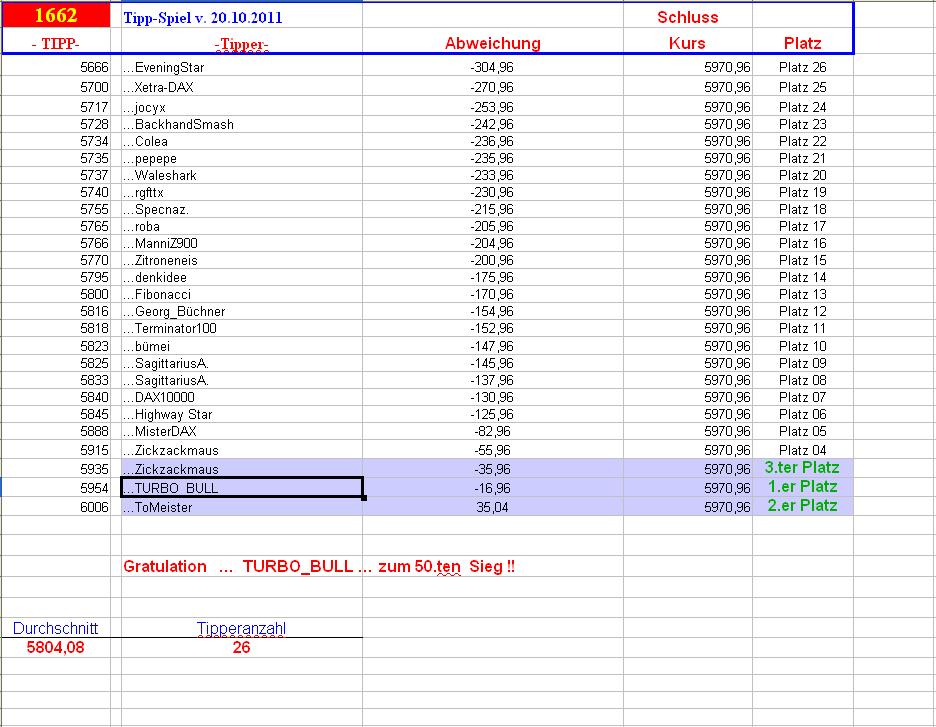Click the green '1.er Platz' cell

point(802,486)
